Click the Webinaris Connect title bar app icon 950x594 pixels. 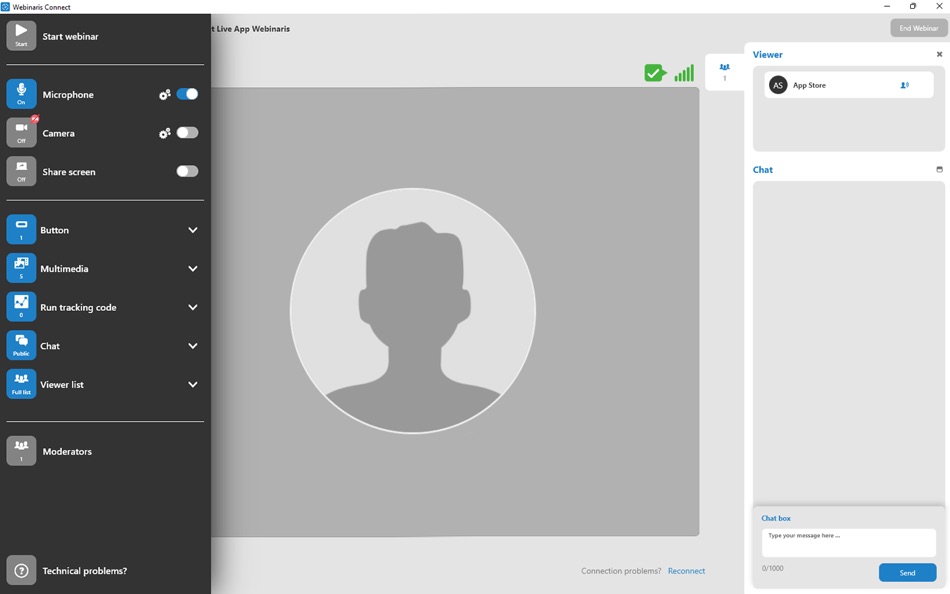tap(5, 7)
